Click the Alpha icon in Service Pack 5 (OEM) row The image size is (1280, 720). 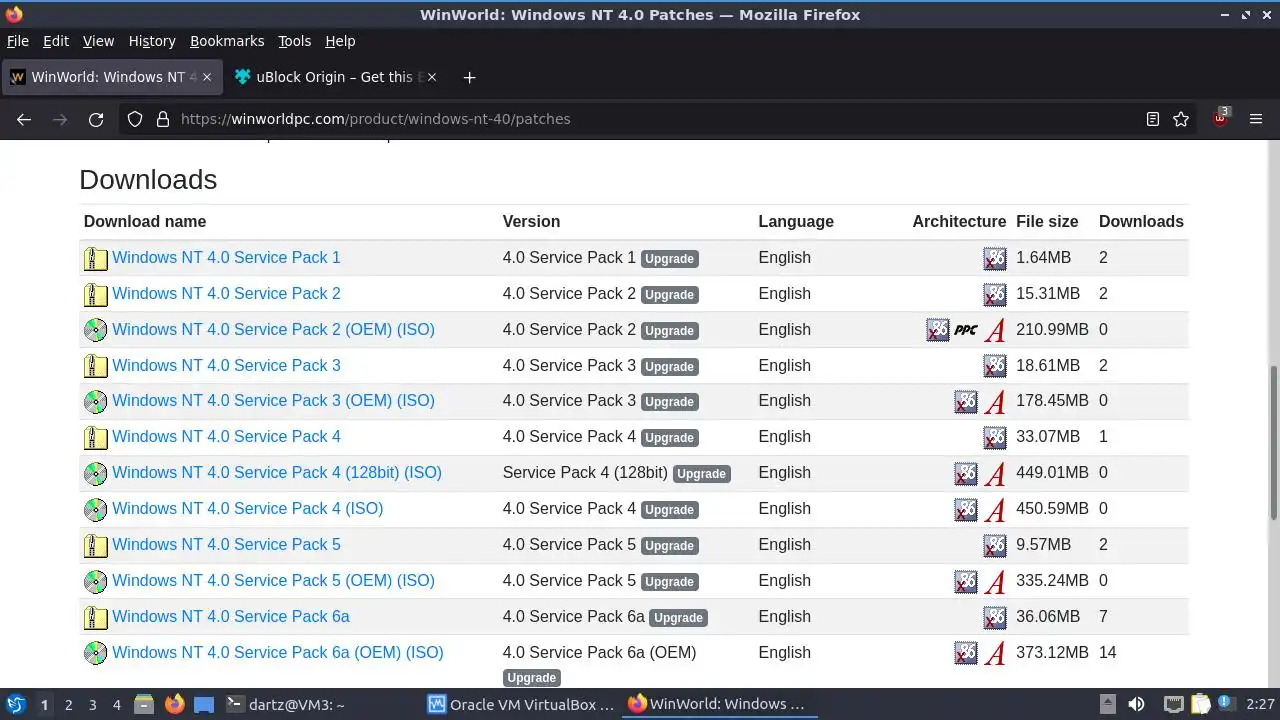point(994,582)
